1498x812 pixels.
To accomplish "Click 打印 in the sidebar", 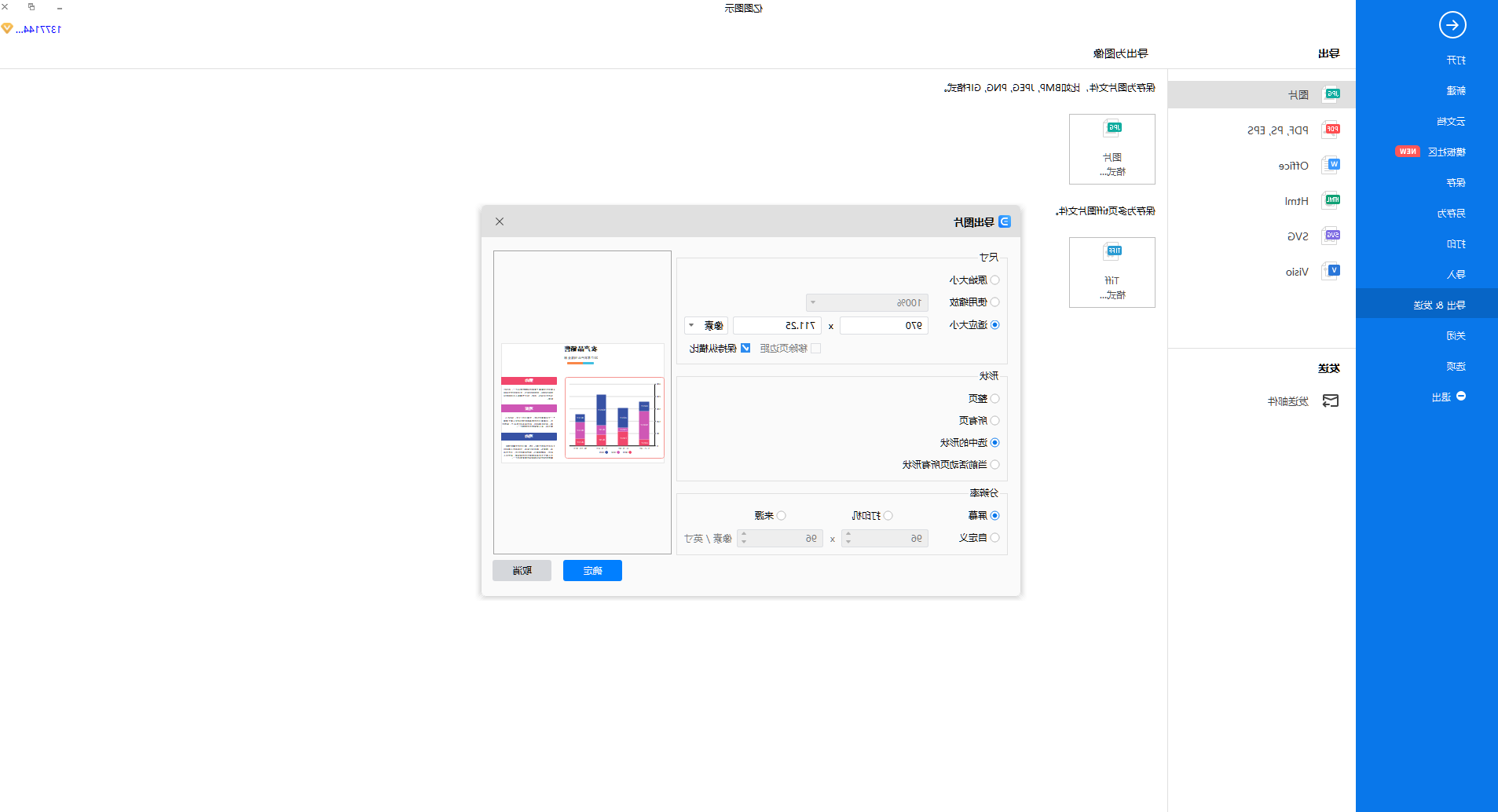I will (x=1456, y=244).
